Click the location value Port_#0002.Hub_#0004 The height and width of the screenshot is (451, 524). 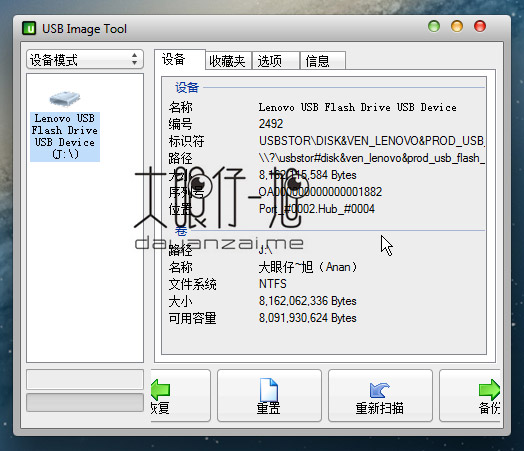(x=316, y=209)
